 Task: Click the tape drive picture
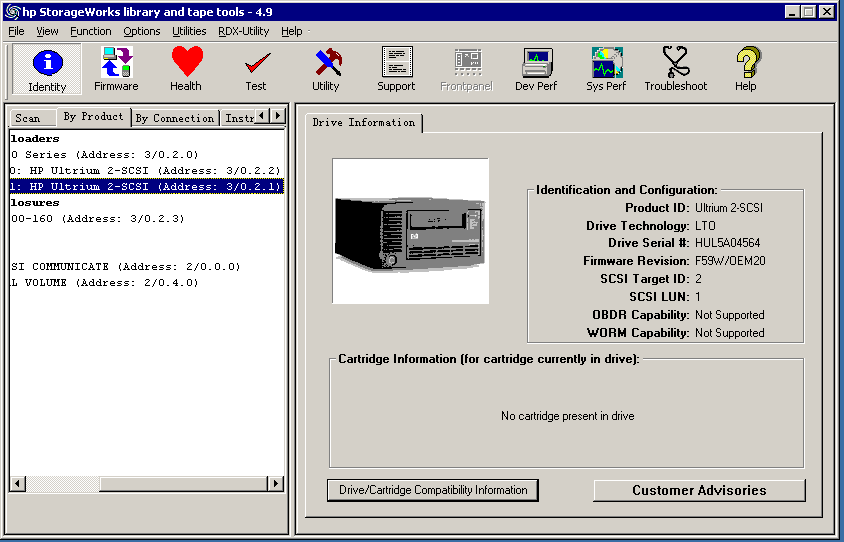pos(411,231)
